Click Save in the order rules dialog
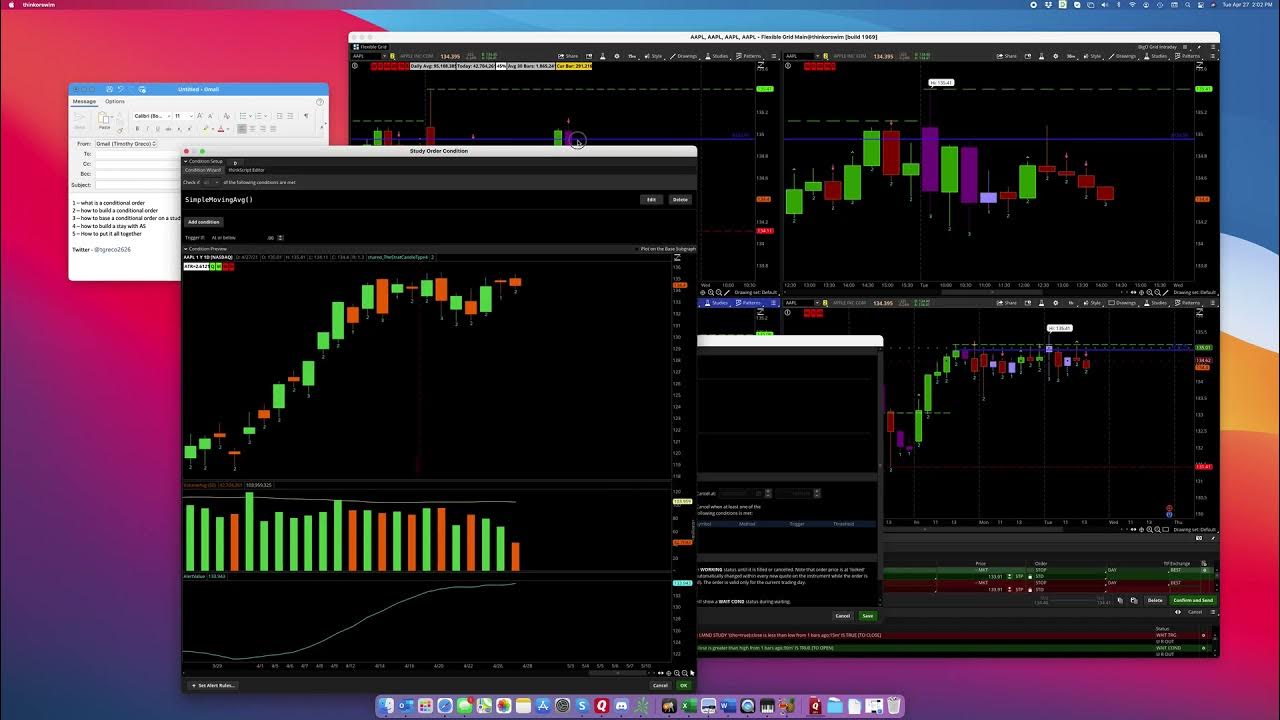 [867, 615]
